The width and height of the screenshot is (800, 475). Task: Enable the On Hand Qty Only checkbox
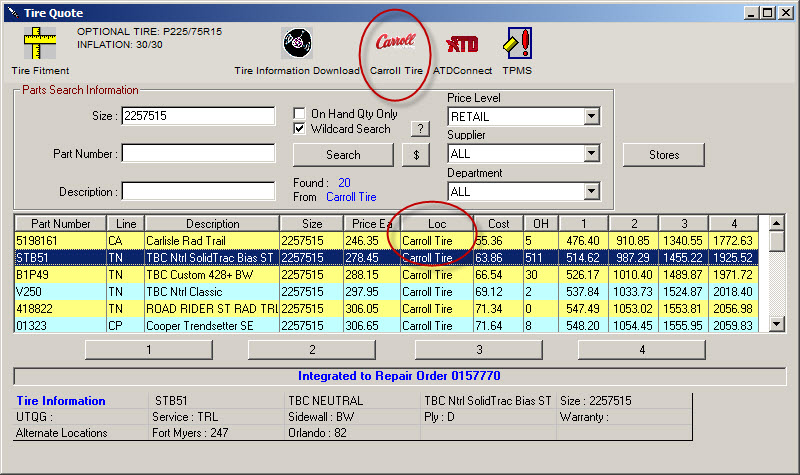pos(300,114)
